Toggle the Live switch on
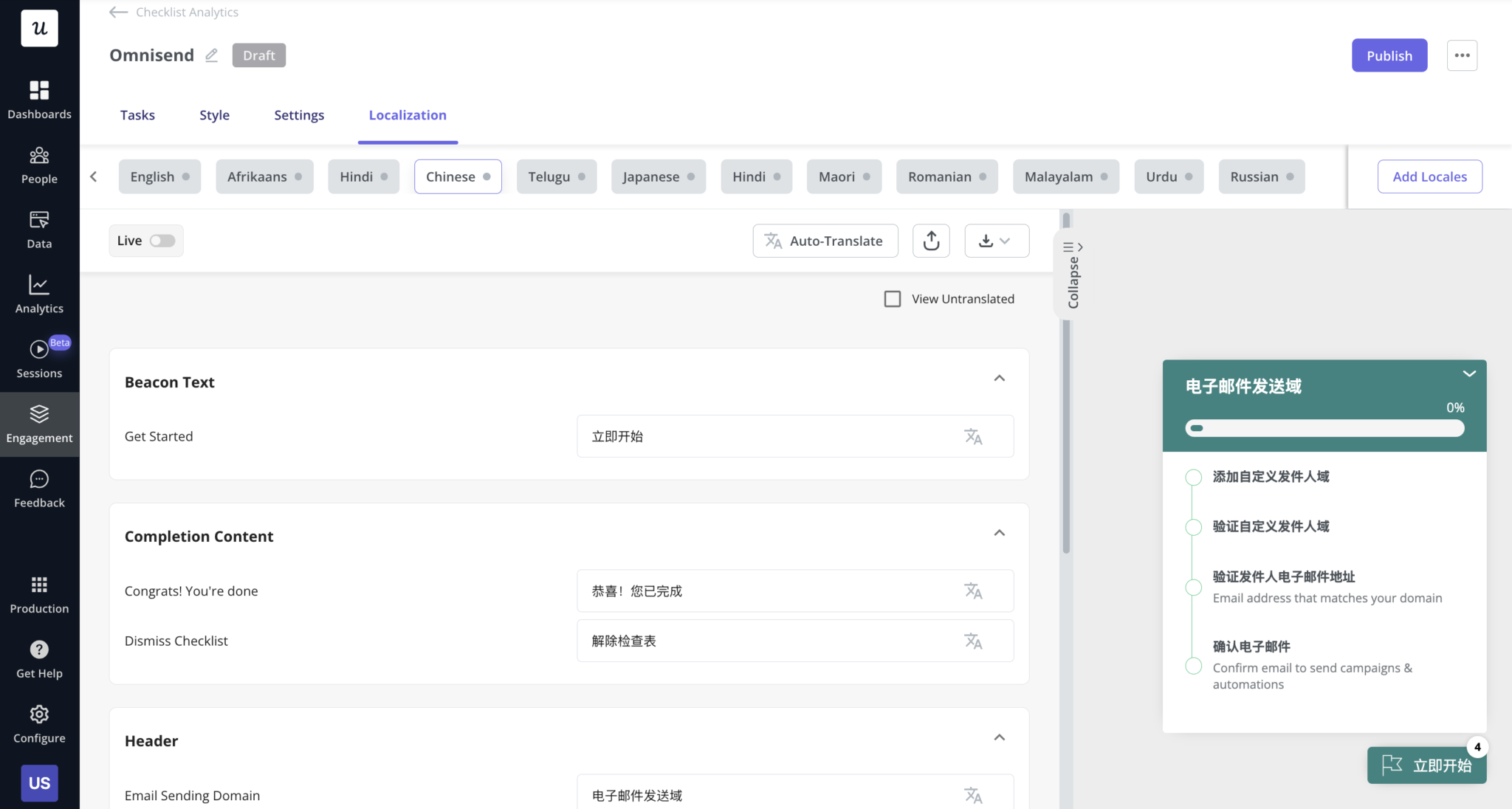The image size is (1512, 809). [x=162, y=241]
